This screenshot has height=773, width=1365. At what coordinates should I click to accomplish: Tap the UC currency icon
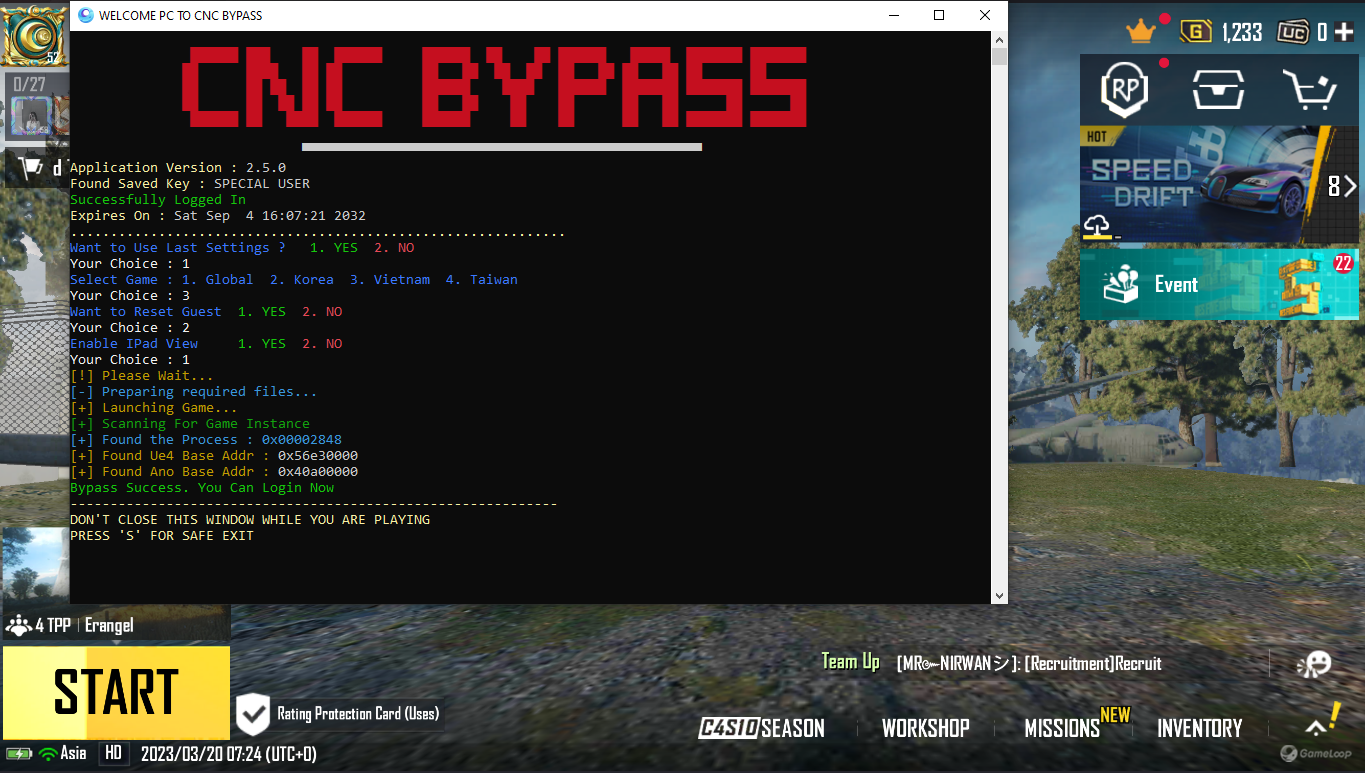1295,32
